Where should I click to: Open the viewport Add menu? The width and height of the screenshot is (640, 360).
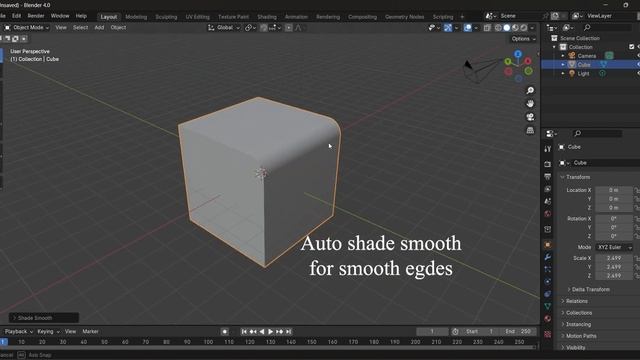pos(99,28)
